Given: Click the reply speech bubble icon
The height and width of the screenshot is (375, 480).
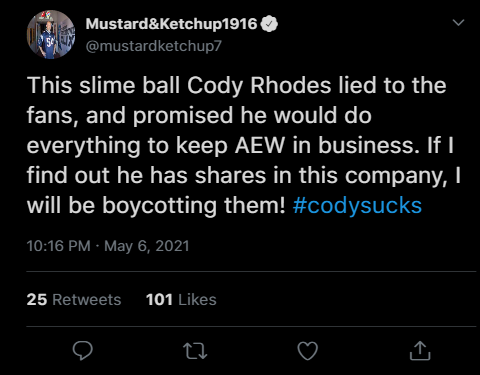Looking at the screenshot, I should [x=83, y=351].
